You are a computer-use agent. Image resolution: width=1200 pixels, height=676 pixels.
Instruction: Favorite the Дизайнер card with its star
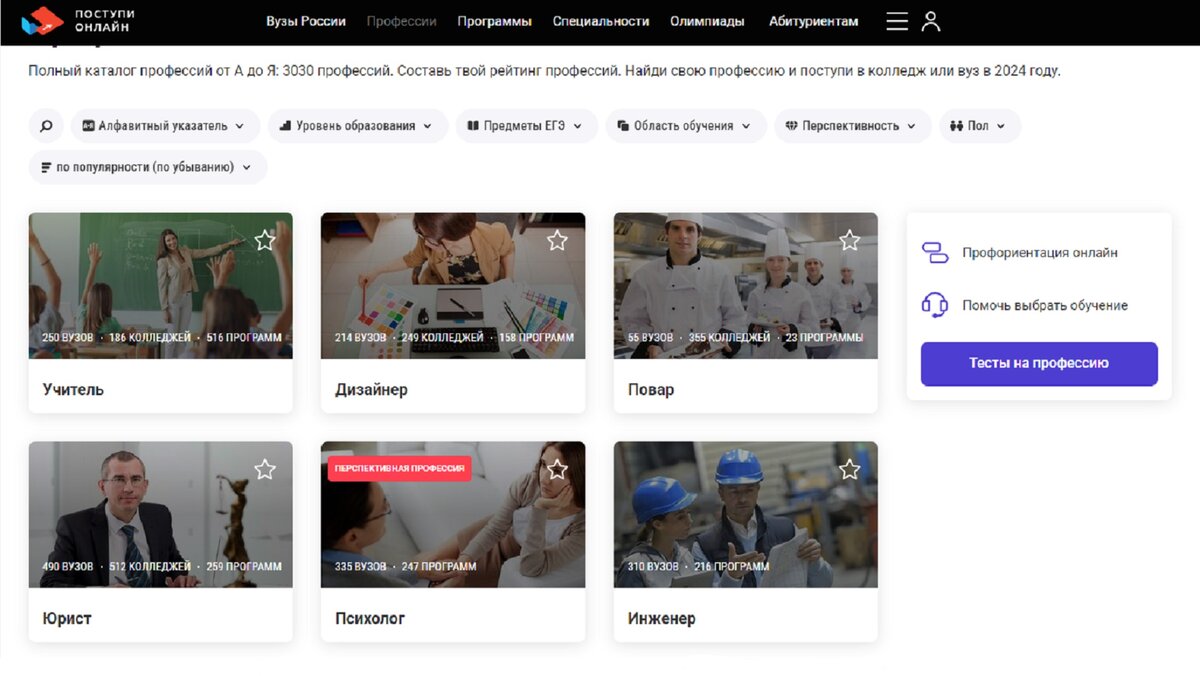click(x=557, y=240)
